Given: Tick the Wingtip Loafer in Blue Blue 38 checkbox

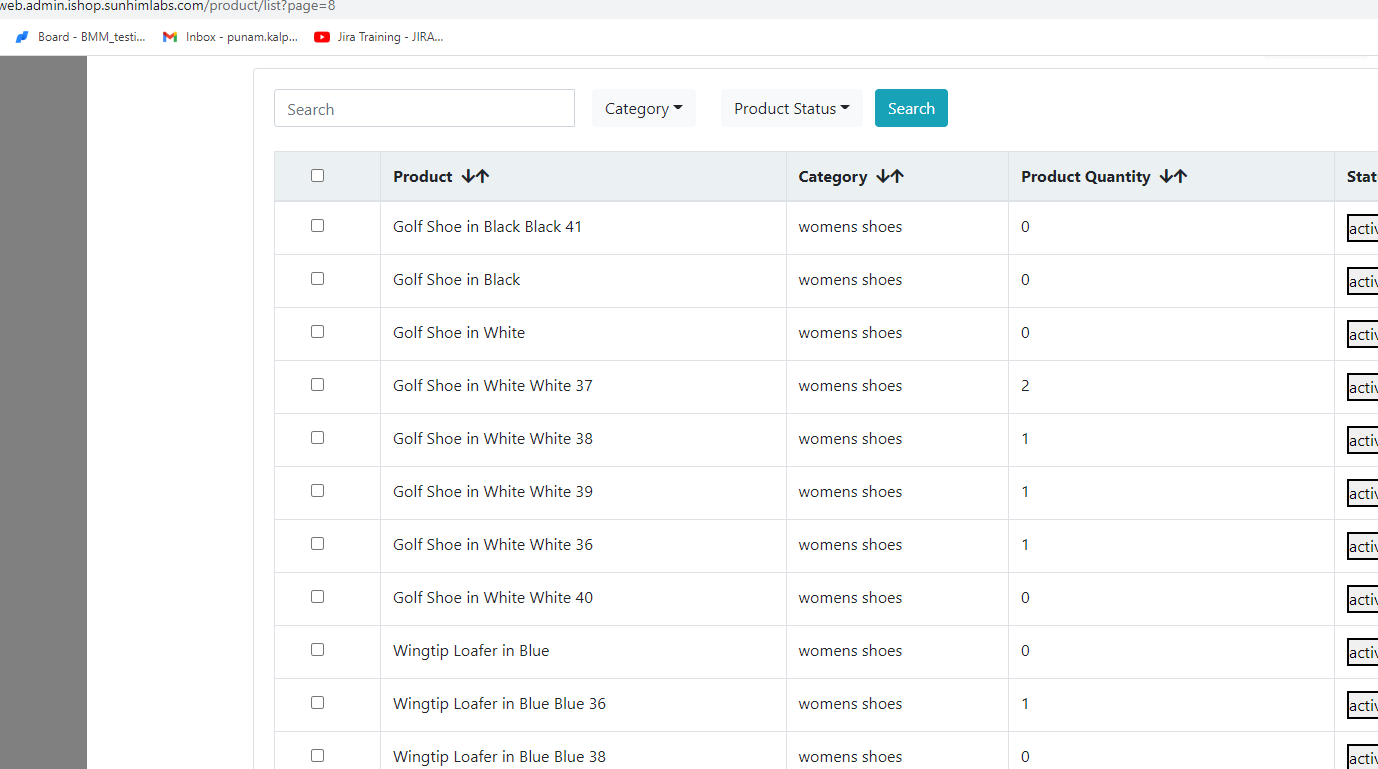Looking at the screenshot, I should click(318, 756).
